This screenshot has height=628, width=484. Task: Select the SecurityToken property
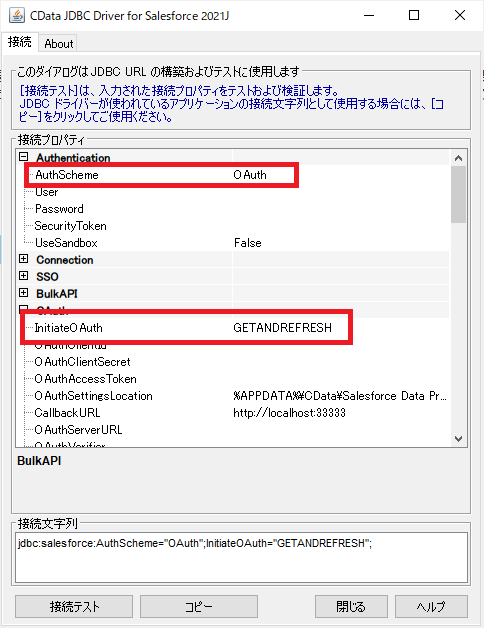(71, 226)
